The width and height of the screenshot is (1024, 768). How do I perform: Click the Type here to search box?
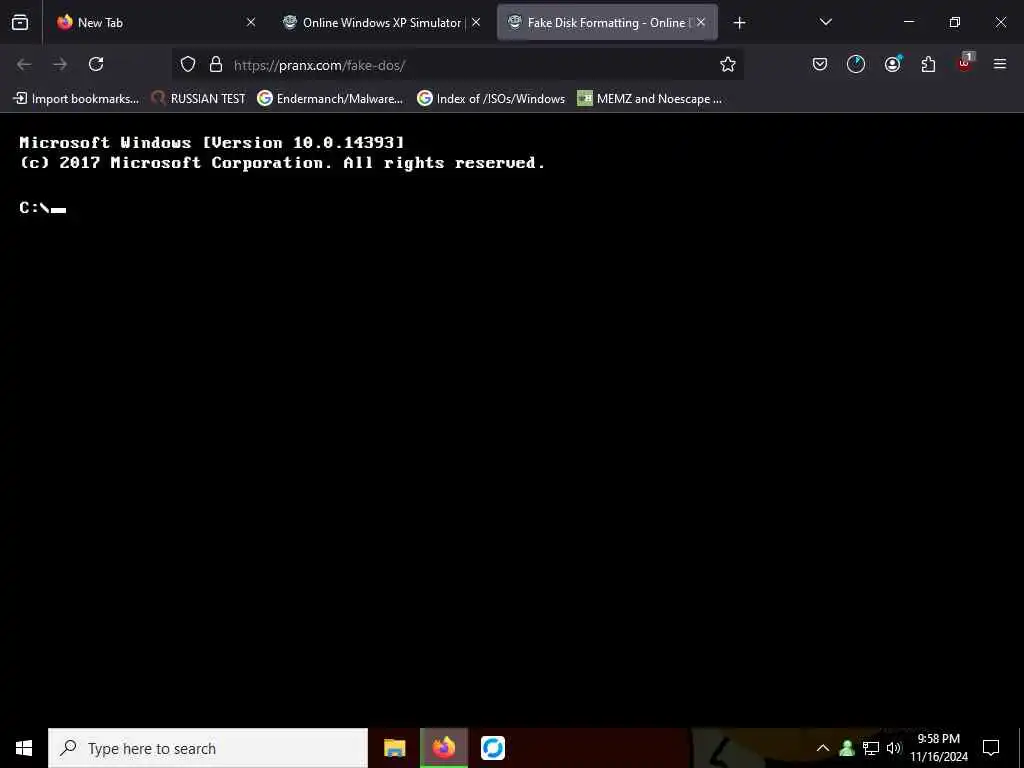point(208,748)
